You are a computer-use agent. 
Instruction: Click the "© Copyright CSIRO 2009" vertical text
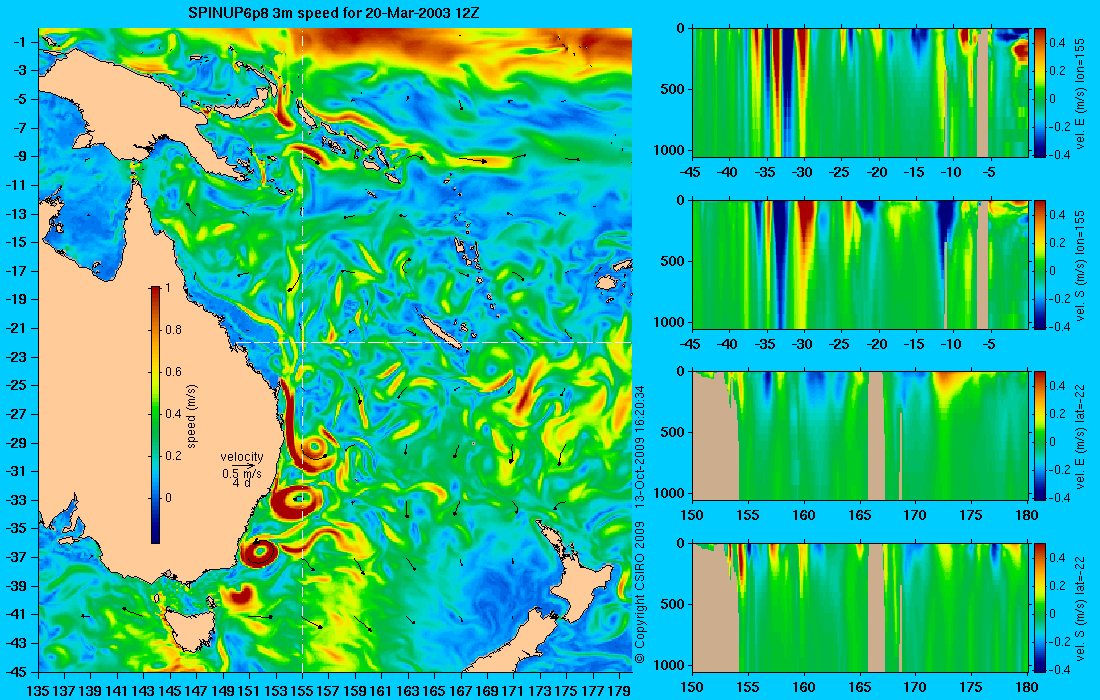[639, 593]
